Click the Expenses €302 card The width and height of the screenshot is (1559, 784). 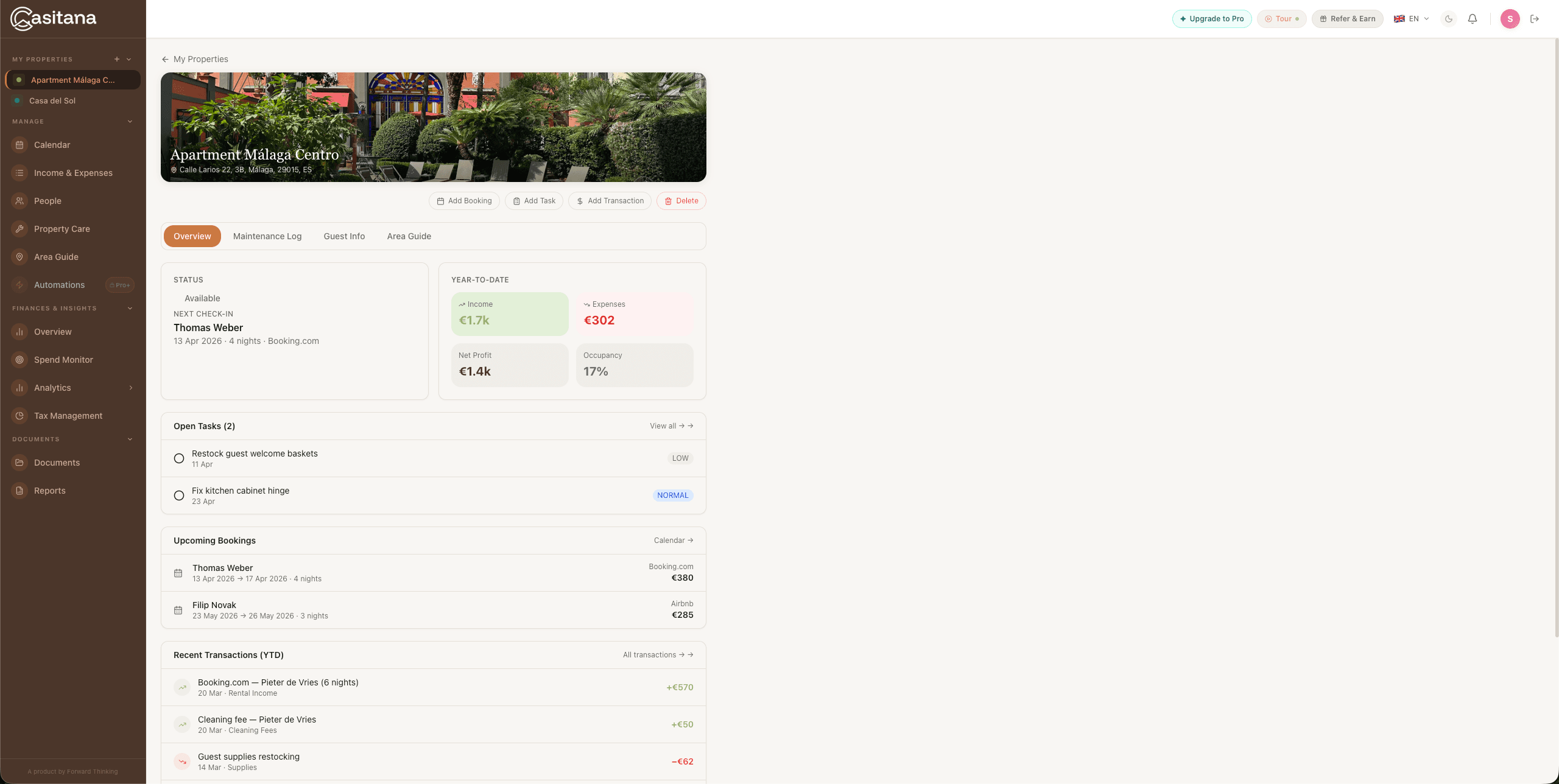(x=635, y=314)
